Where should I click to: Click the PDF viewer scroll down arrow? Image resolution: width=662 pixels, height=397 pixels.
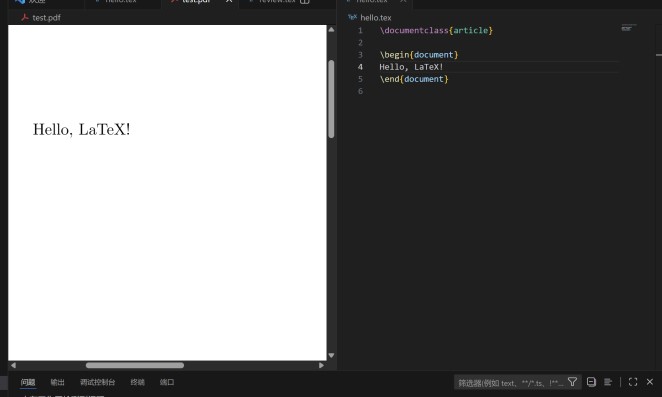coord(331,355)
